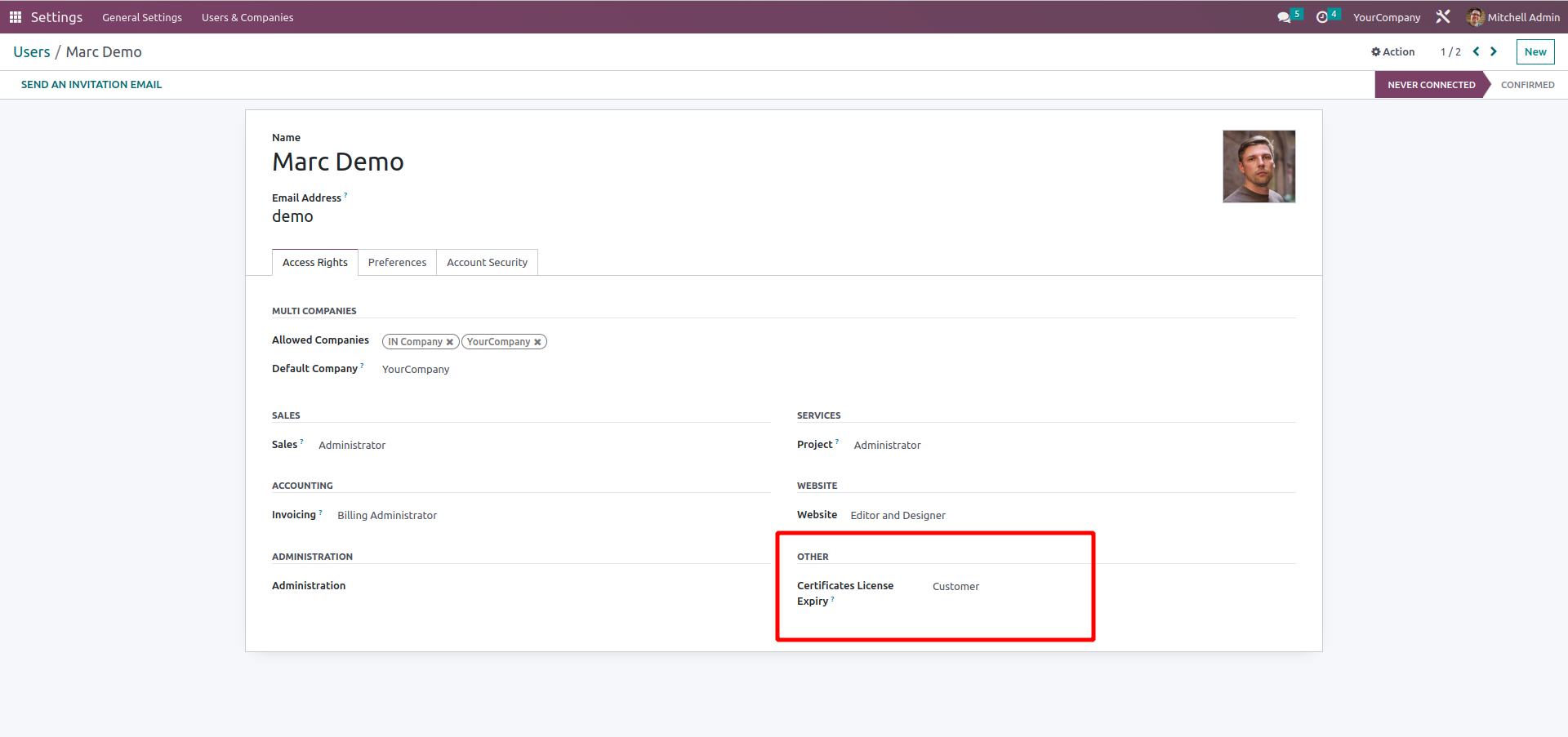Click the Sales help question mark

tap(301, 442)
